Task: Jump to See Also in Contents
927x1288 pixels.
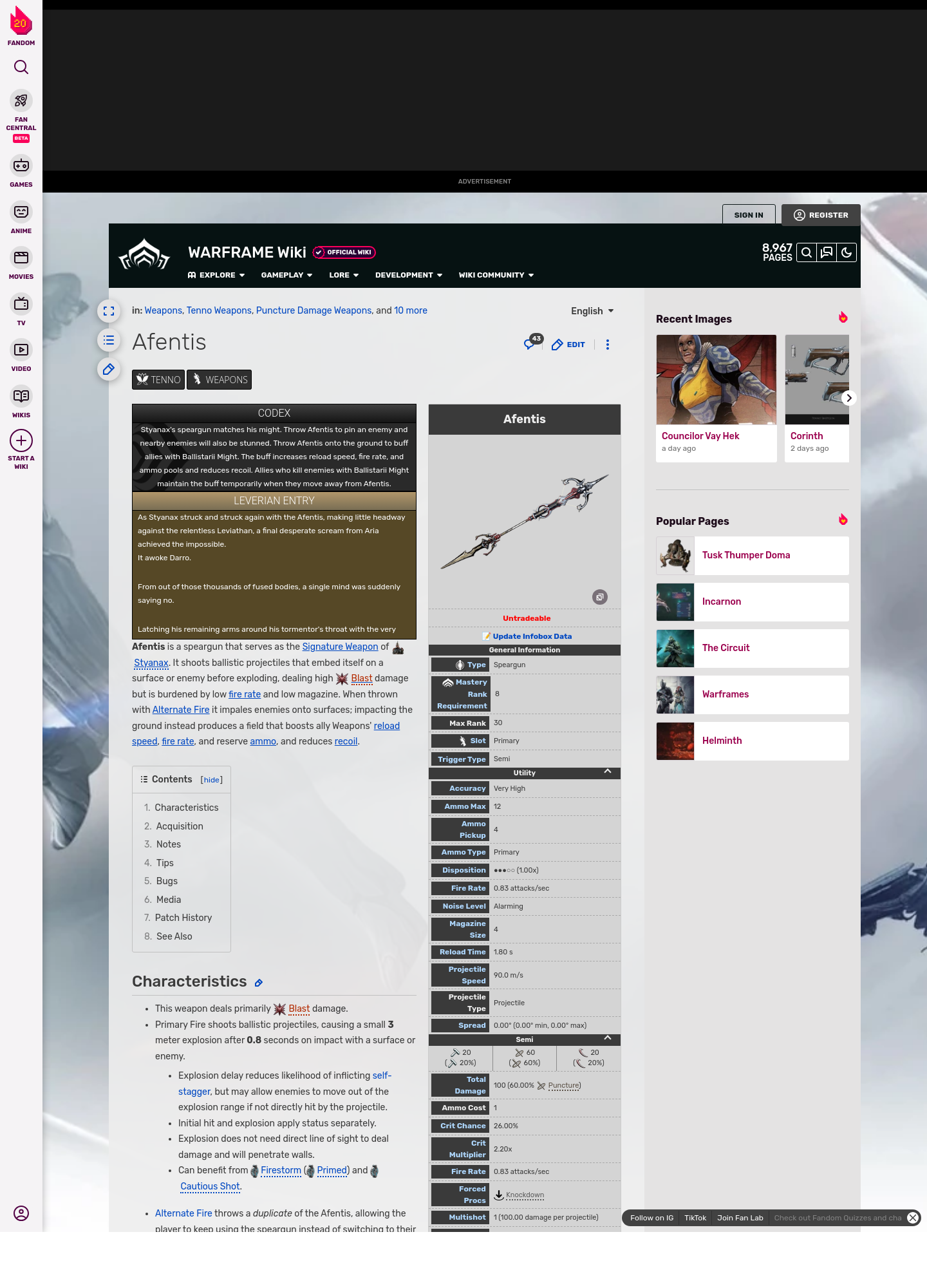Action: tap(174, 936)
